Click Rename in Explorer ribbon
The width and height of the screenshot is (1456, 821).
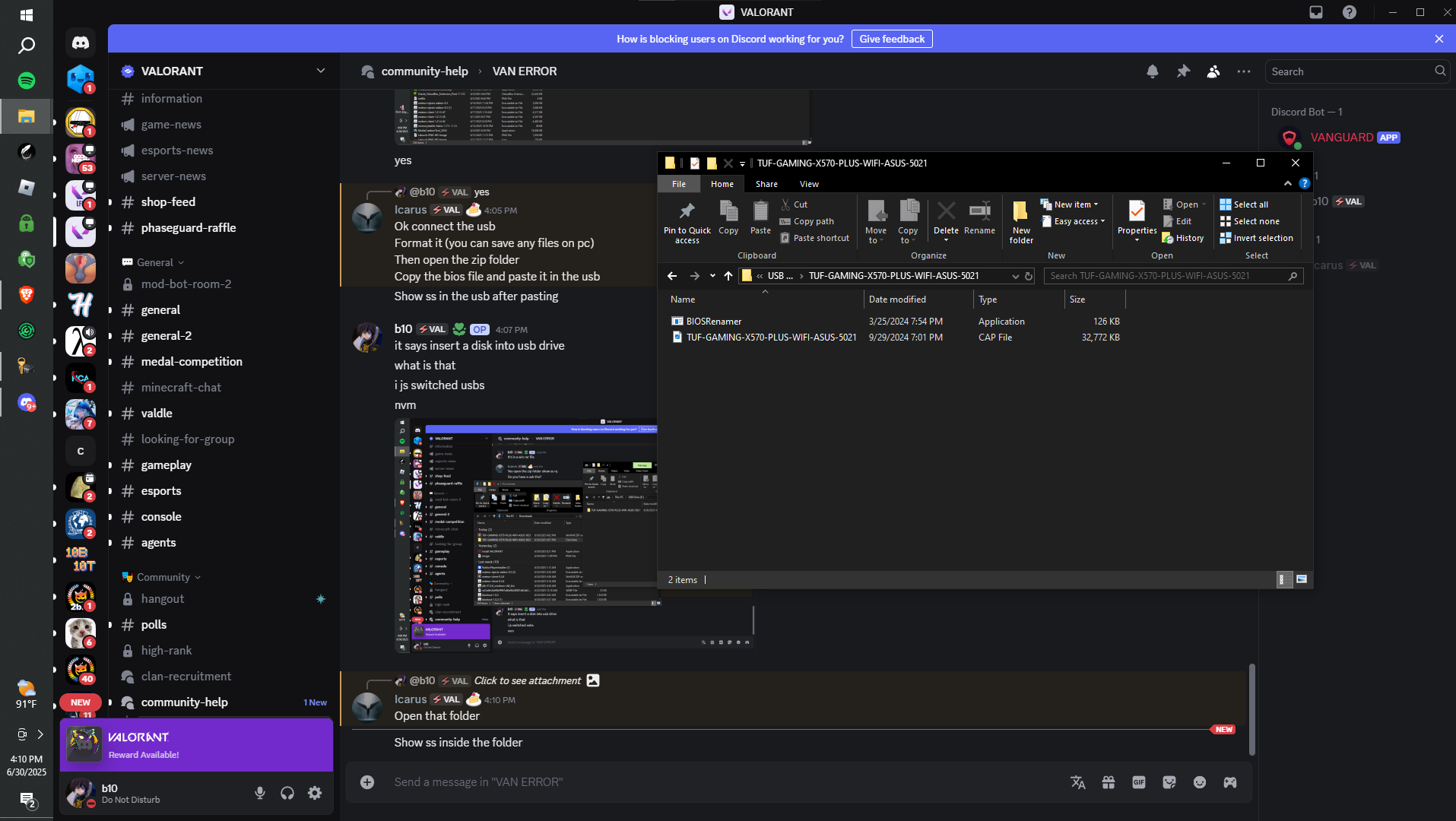pos(979,218)
